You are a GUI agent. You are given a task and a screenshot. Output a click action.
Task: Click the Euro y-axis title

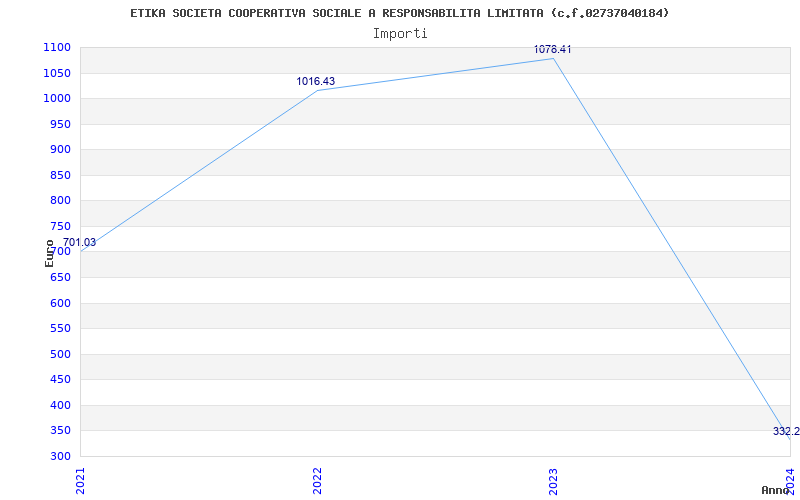point(49,253)
